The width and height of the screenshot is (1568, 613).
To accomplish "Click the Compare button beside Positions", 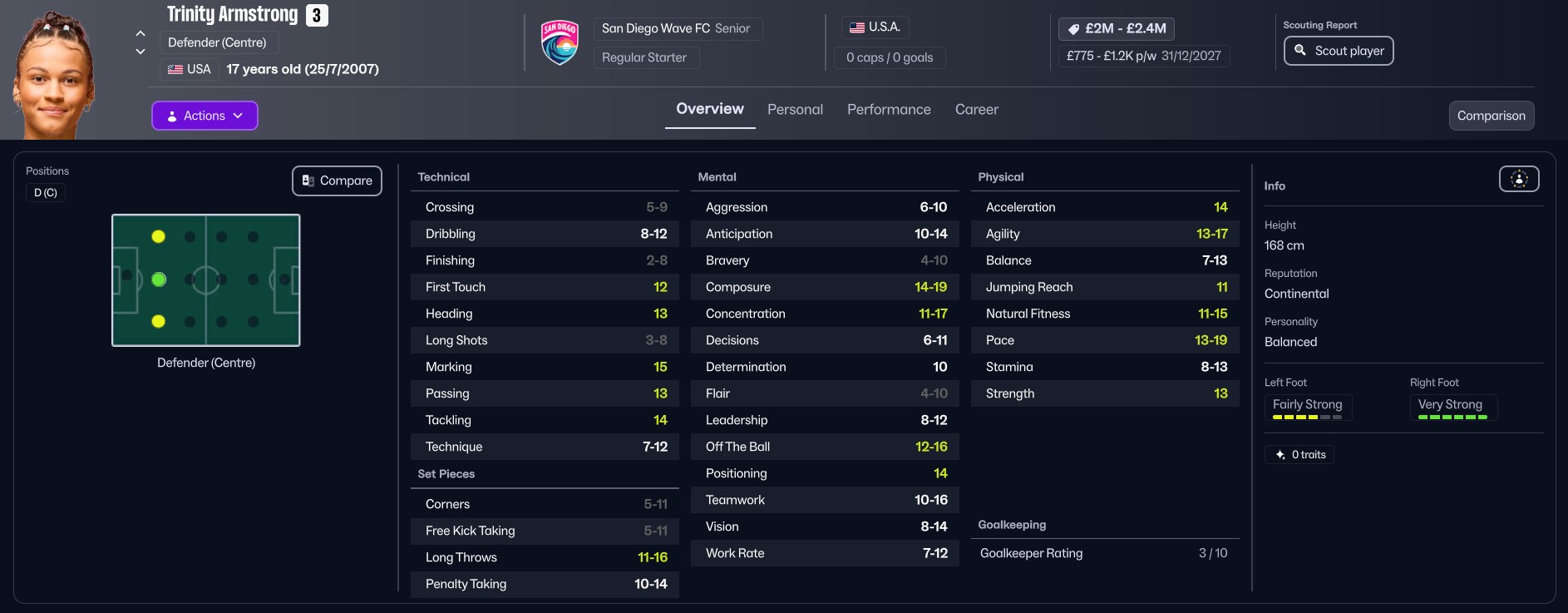I will tap(337, 180).
